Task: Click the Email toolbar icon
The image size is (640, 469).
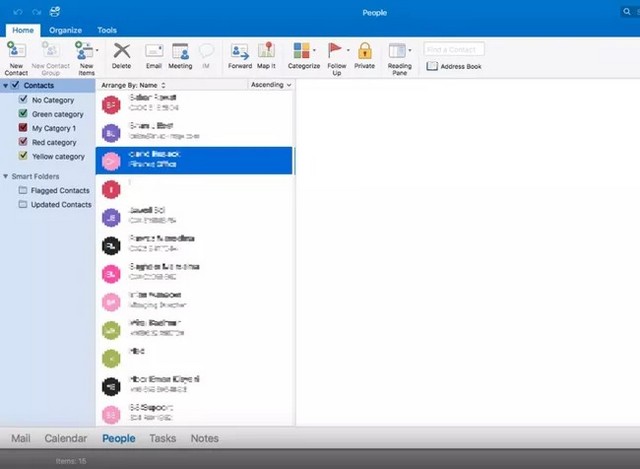Action: [153, 52]
